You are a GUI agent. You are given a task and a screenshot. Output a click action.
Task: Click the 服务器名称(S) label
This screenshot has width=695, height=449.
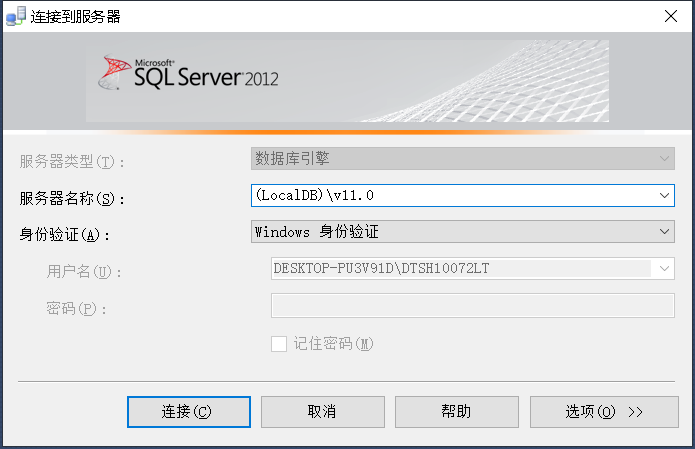tap(72, 198)
